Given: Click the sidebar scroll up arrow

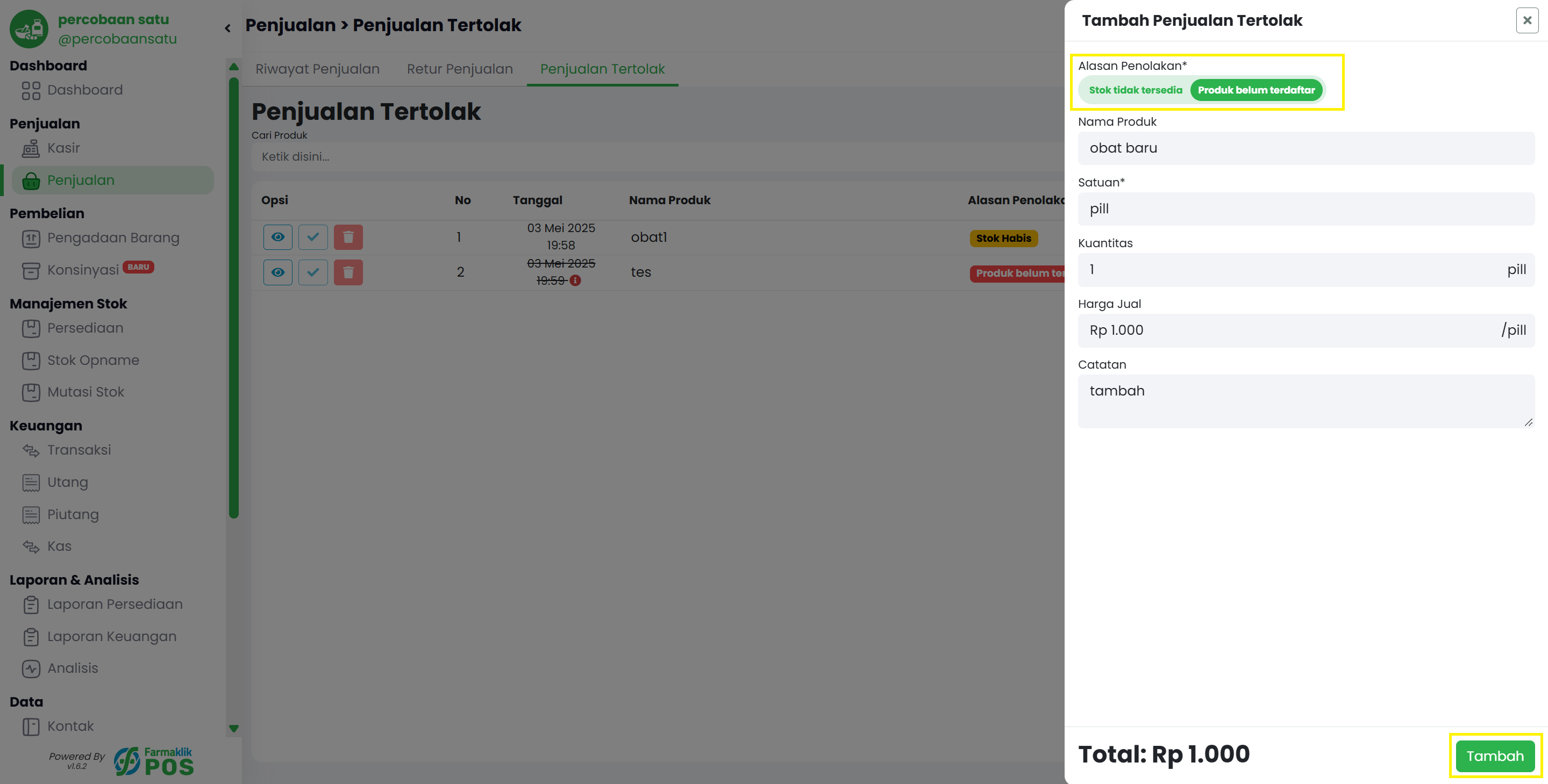Looking at the screenshot, I should pos(234,67).
